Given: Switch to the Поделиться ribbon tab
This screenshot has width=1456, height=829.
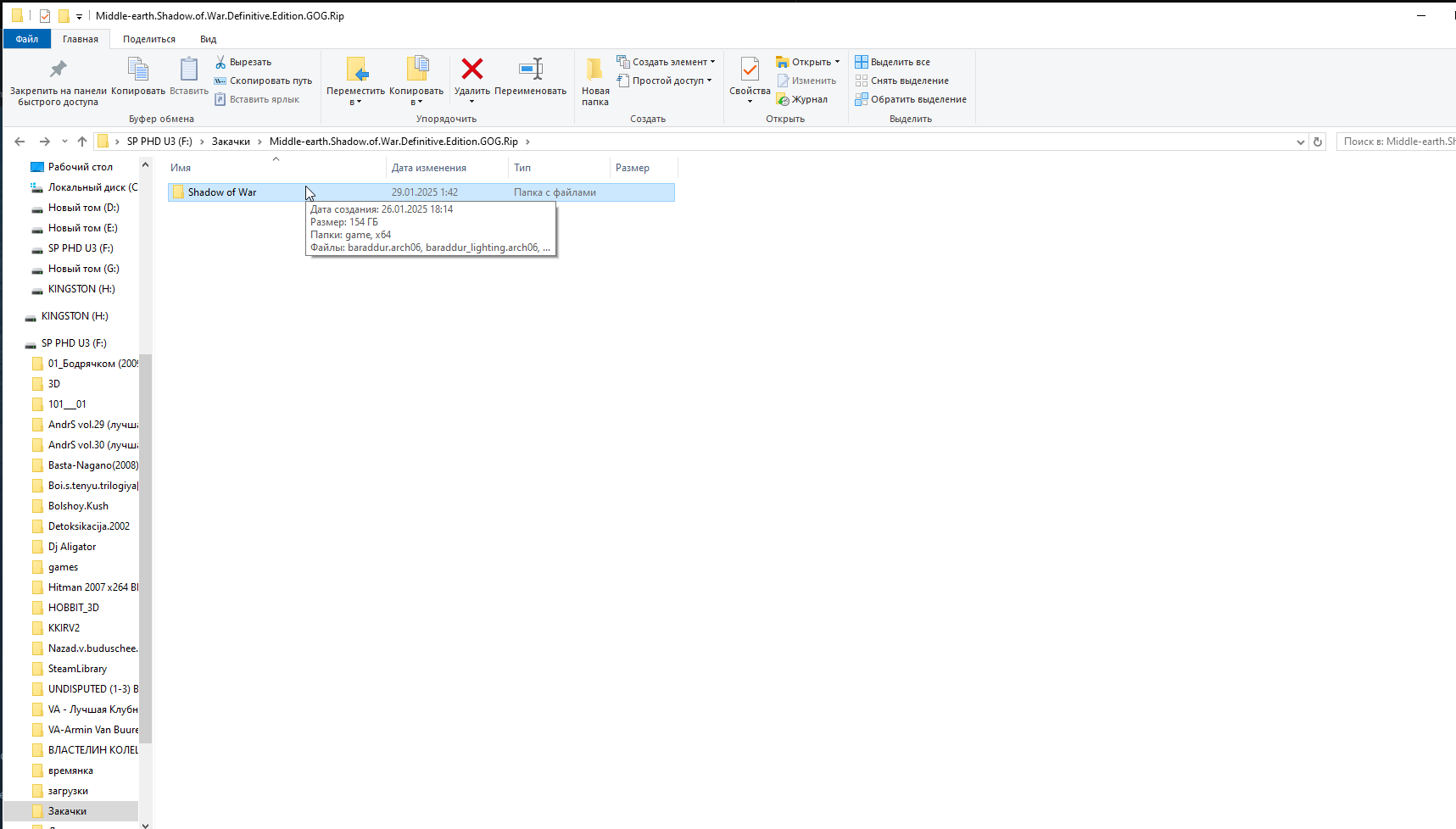Looking at the screenshot, I should 149,39.
